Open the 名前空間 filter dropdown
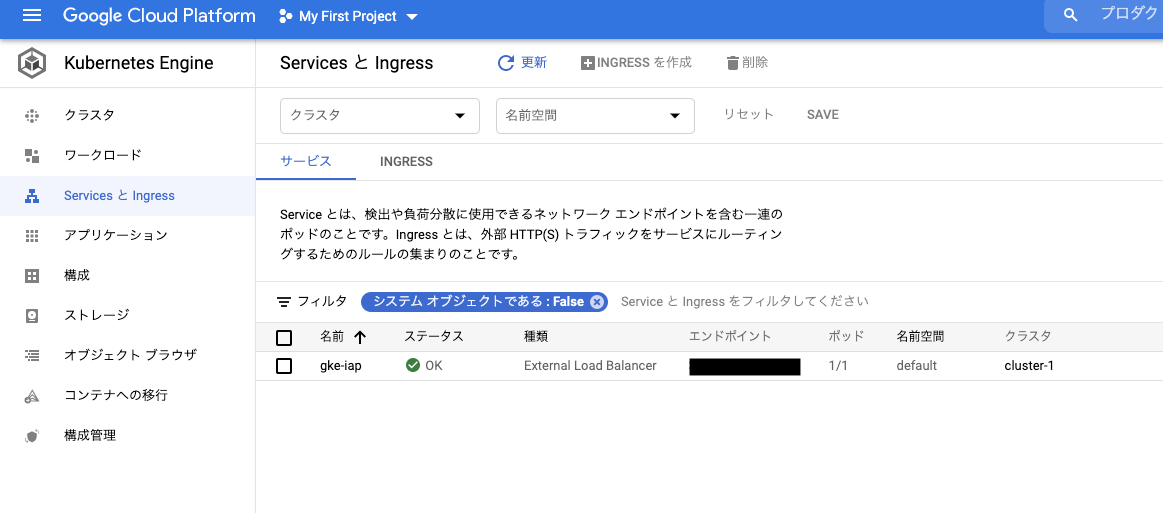1163x513 pixels. (x=595, y=116)
